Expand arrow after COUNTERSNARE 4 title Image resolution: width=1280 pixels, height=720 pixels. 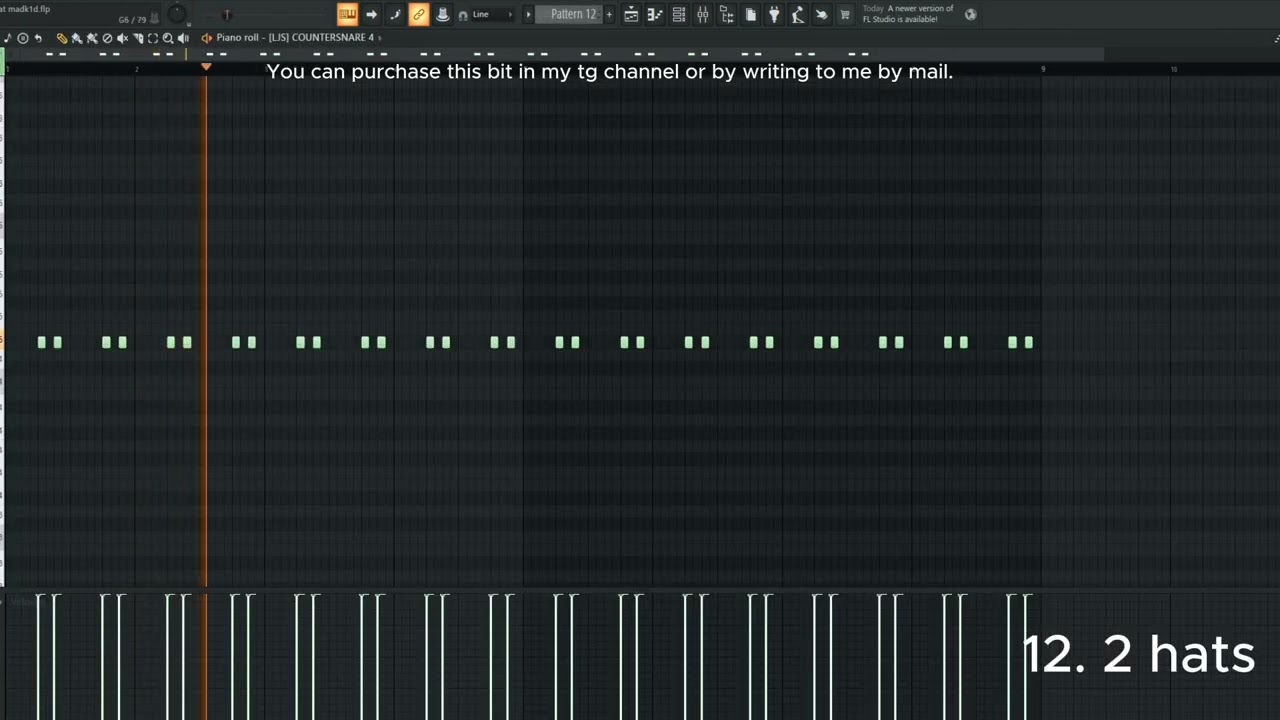(x=381, y=38)
